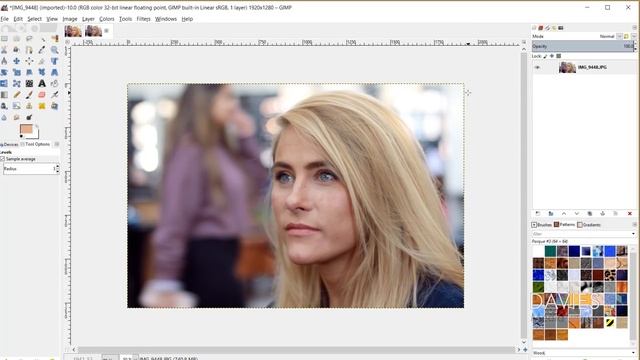Toggle lock alpha channel icon
The image size is (640, 360).
tap(559, 56)
